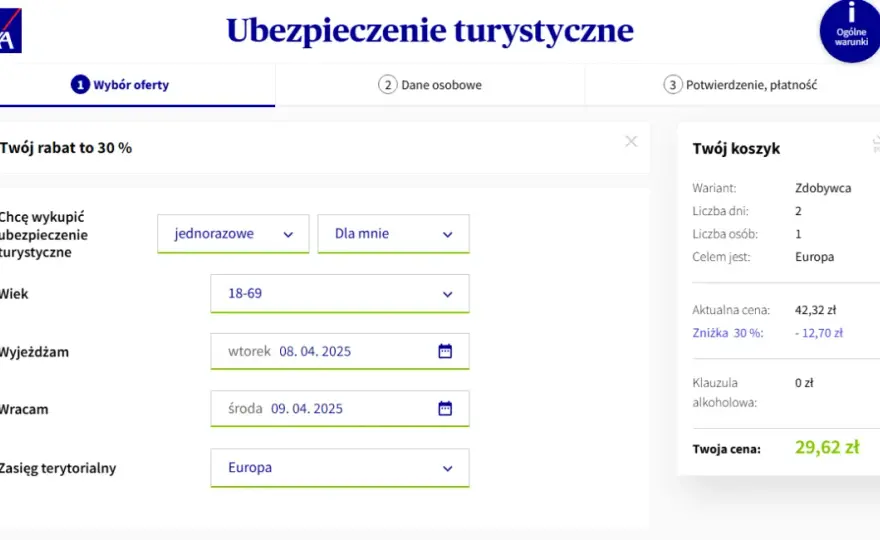
Task: Open calendar icon in Wracam field
Action: [x=445, y=408]
